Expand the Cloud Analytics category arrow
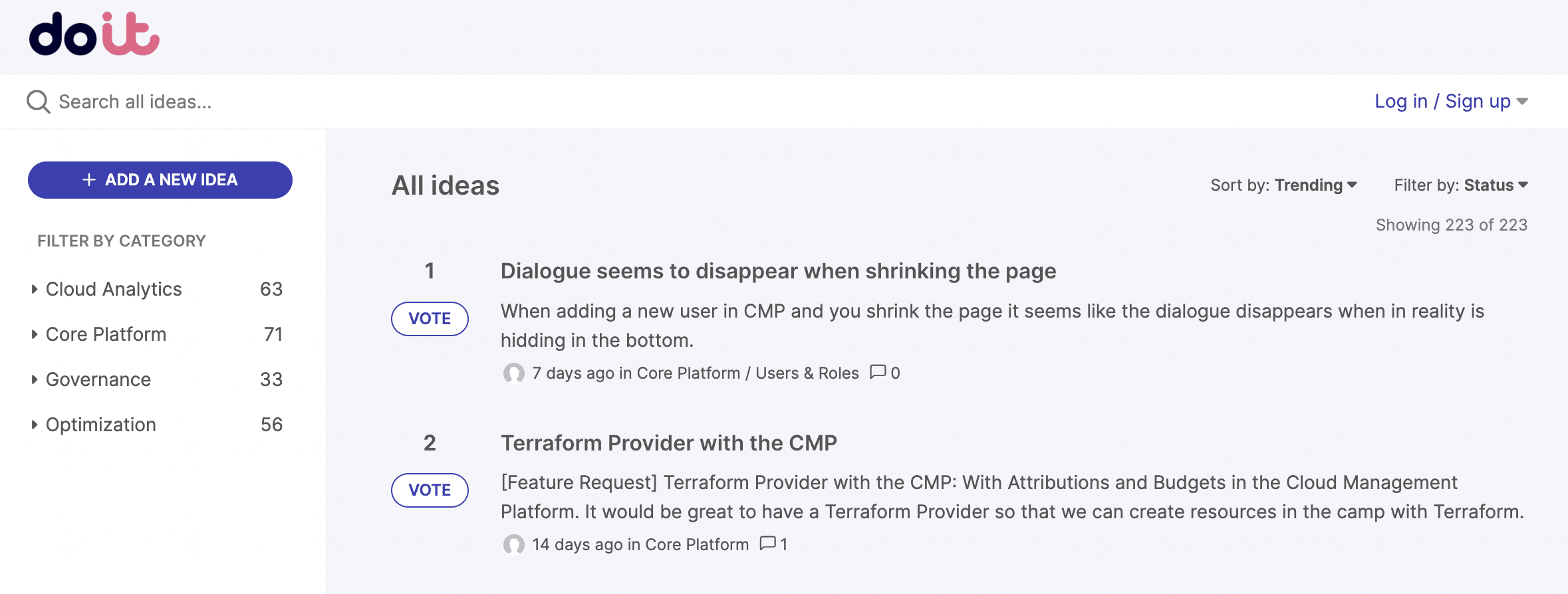The image size is (1568, 594). point(34,289)
